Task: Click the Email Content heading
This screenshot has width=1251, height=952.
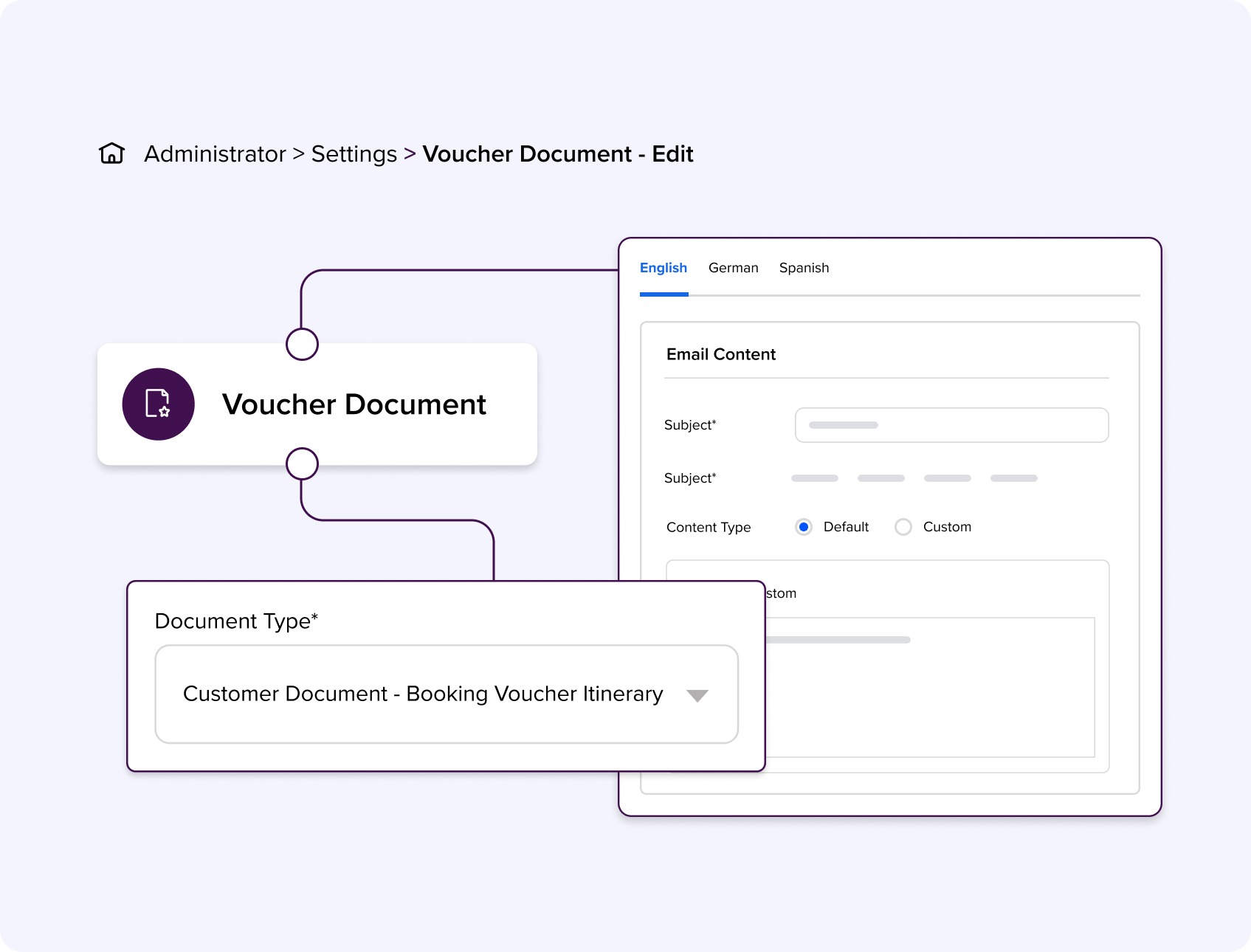Action: (721, 354)
